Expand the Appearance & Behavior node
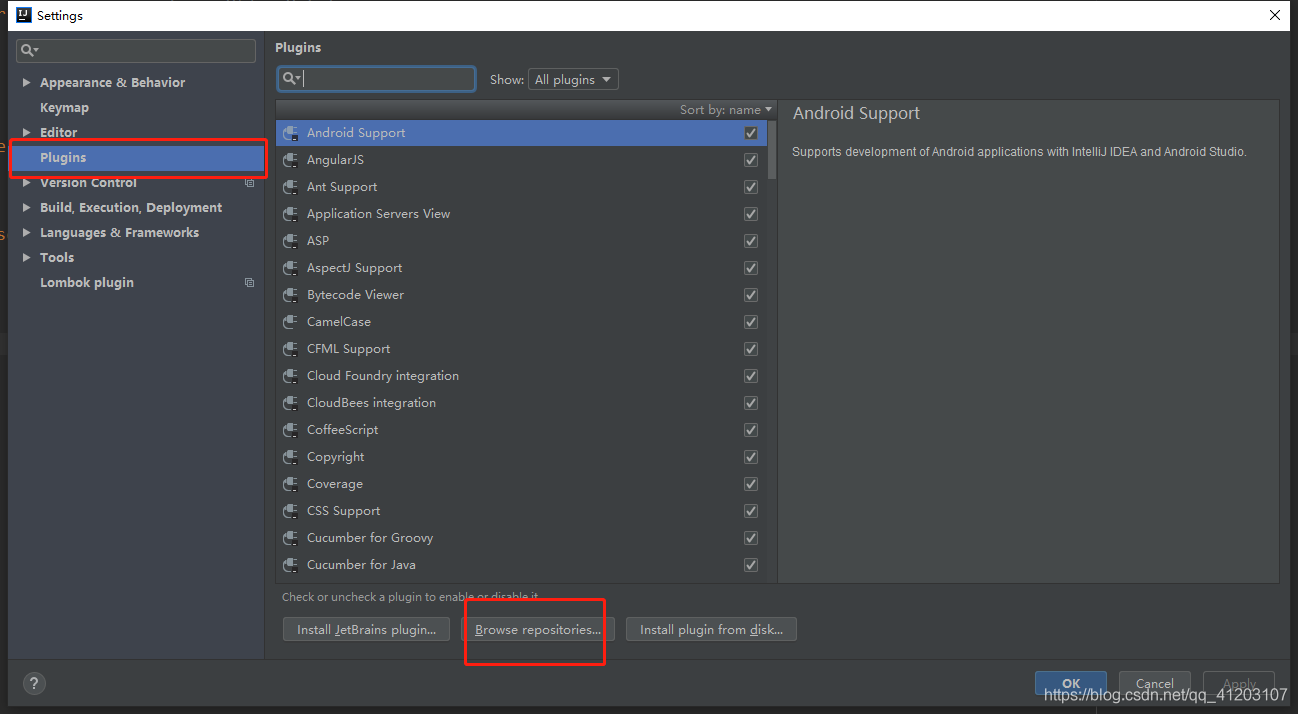The width and height of the screenshot is (1298, 714). point(26,83)
